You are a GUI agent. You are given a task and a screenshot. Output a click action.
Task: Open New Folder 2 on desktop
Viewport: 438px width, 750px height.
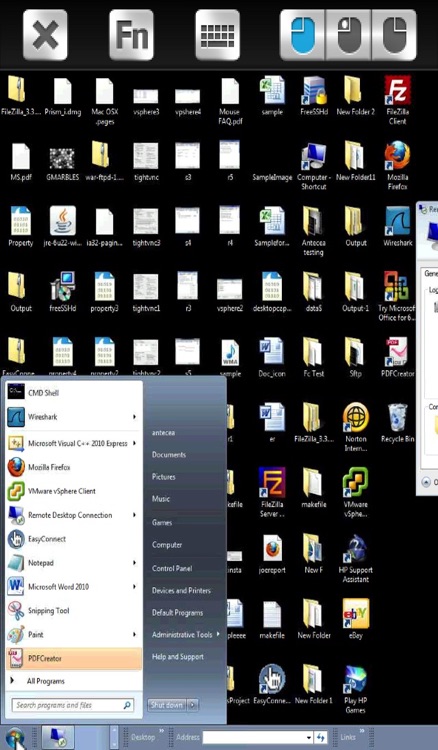click(356, 96)
